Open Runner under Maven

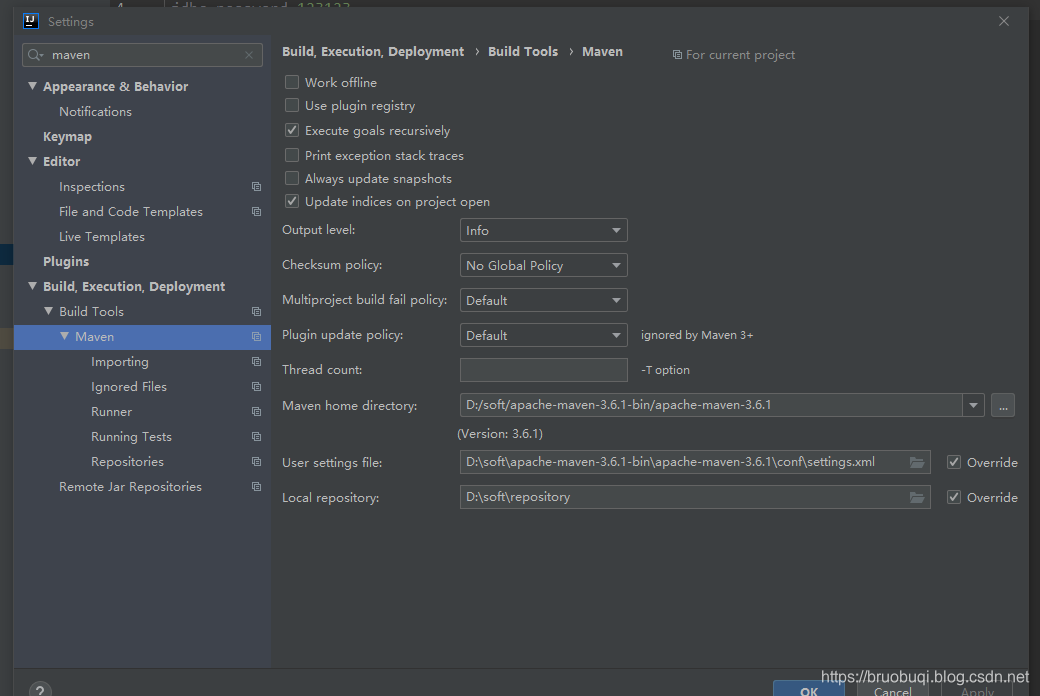click(111, 412)
